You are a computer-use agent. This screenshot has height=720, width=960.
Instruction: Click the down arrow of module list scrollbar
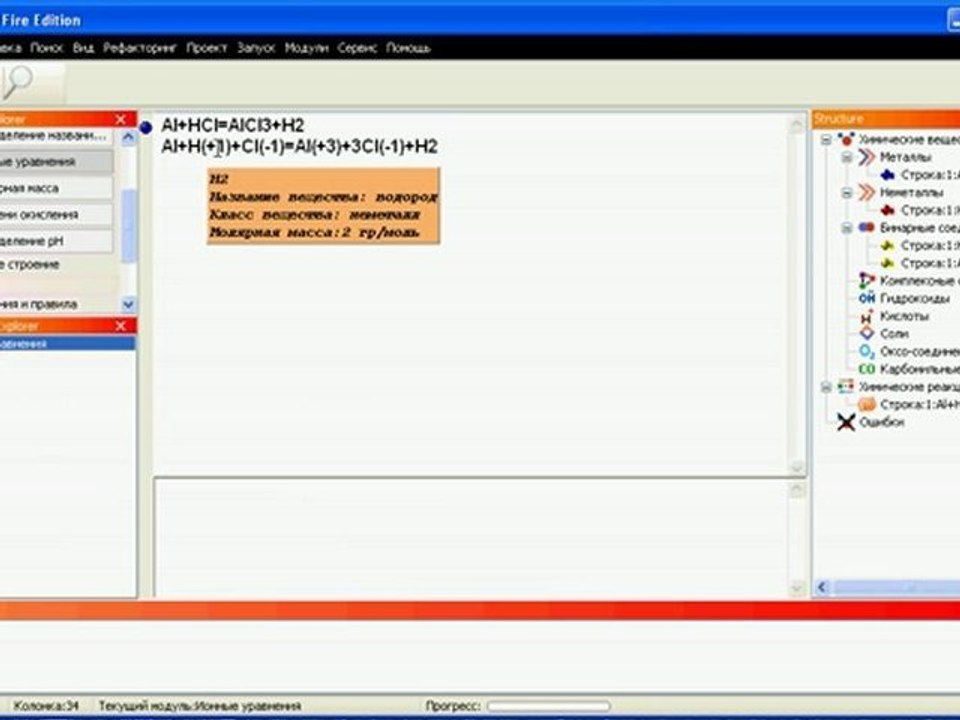129,304
